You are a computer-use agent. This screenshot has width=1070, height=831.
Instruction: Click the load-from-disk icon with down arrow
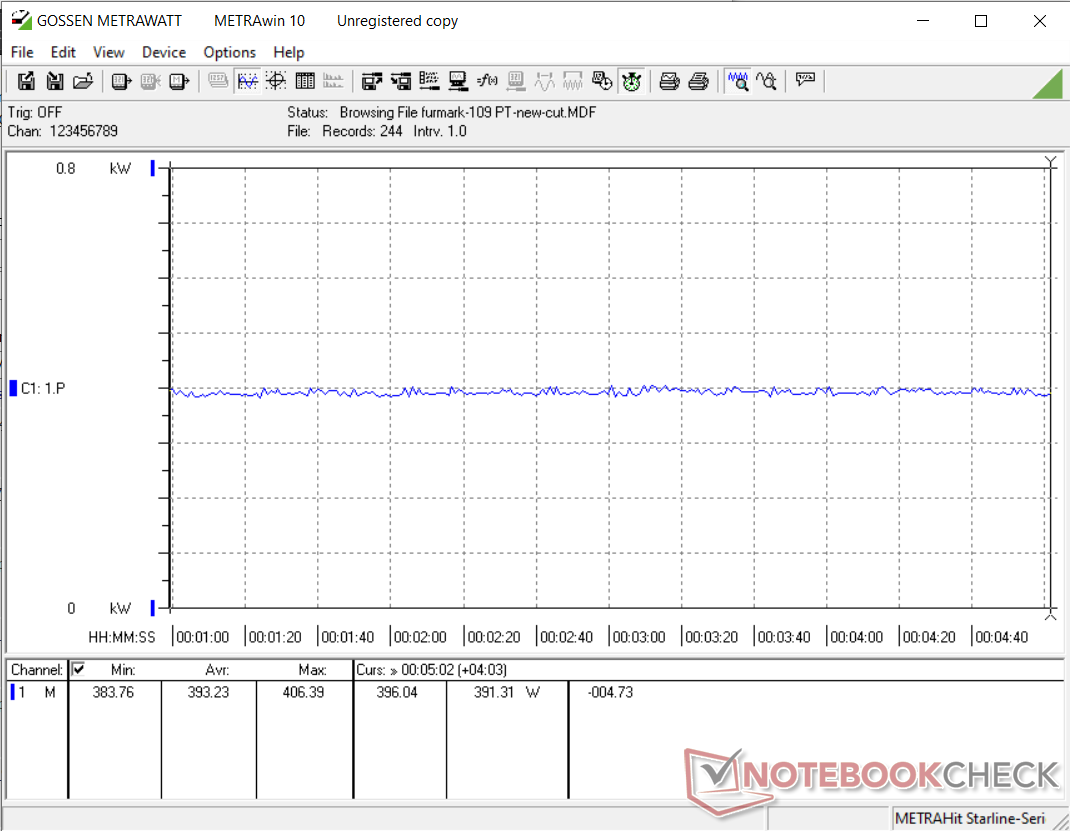coord(55,81)
